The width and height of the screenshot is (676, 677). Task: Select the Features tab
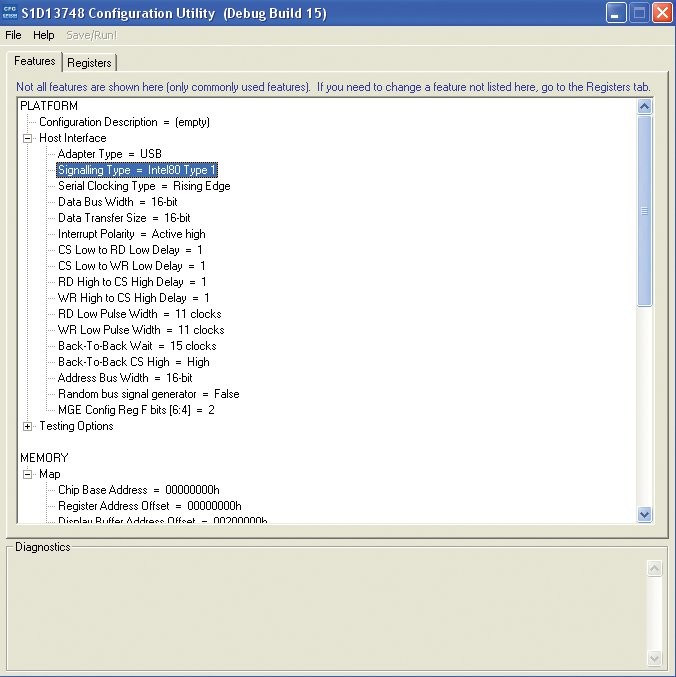pyautogui.click(x=35, y=61)
